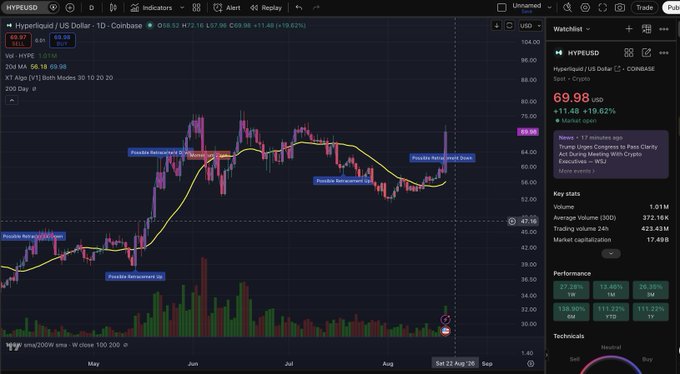The height and width of the screenshot is (374, 680).
Task: Add a compare symbol with the plus circle icon
Action: click(x=70, y=7)
